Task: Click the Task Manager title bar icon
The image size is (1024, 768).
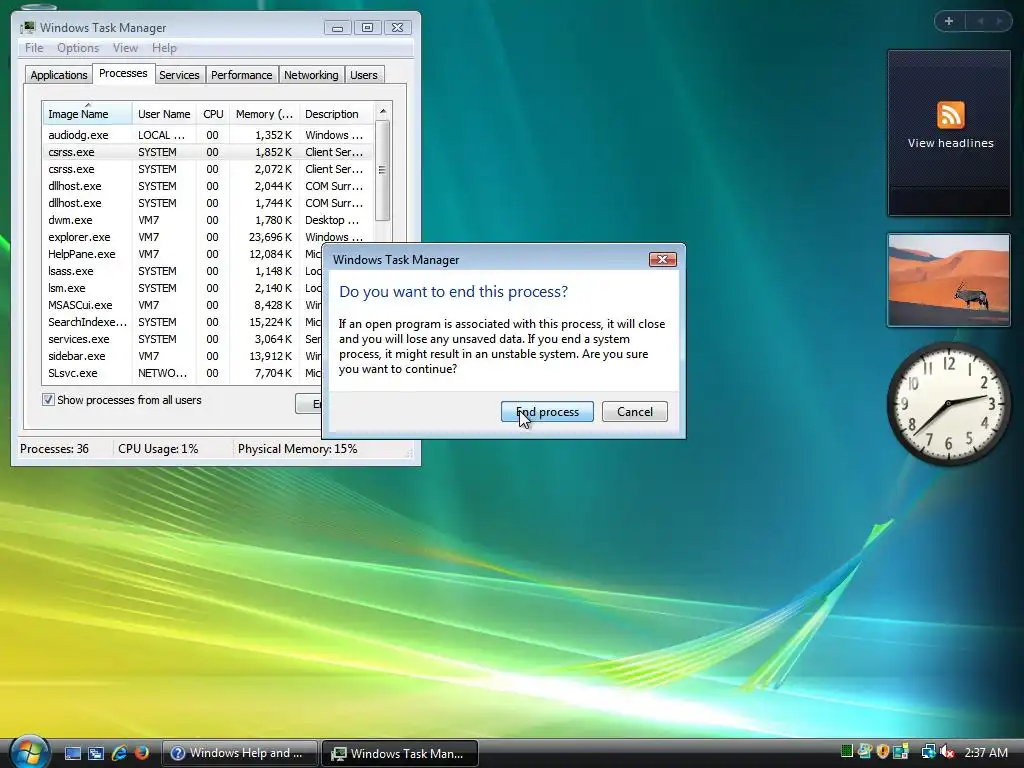Action: click(x=27, y=27)
